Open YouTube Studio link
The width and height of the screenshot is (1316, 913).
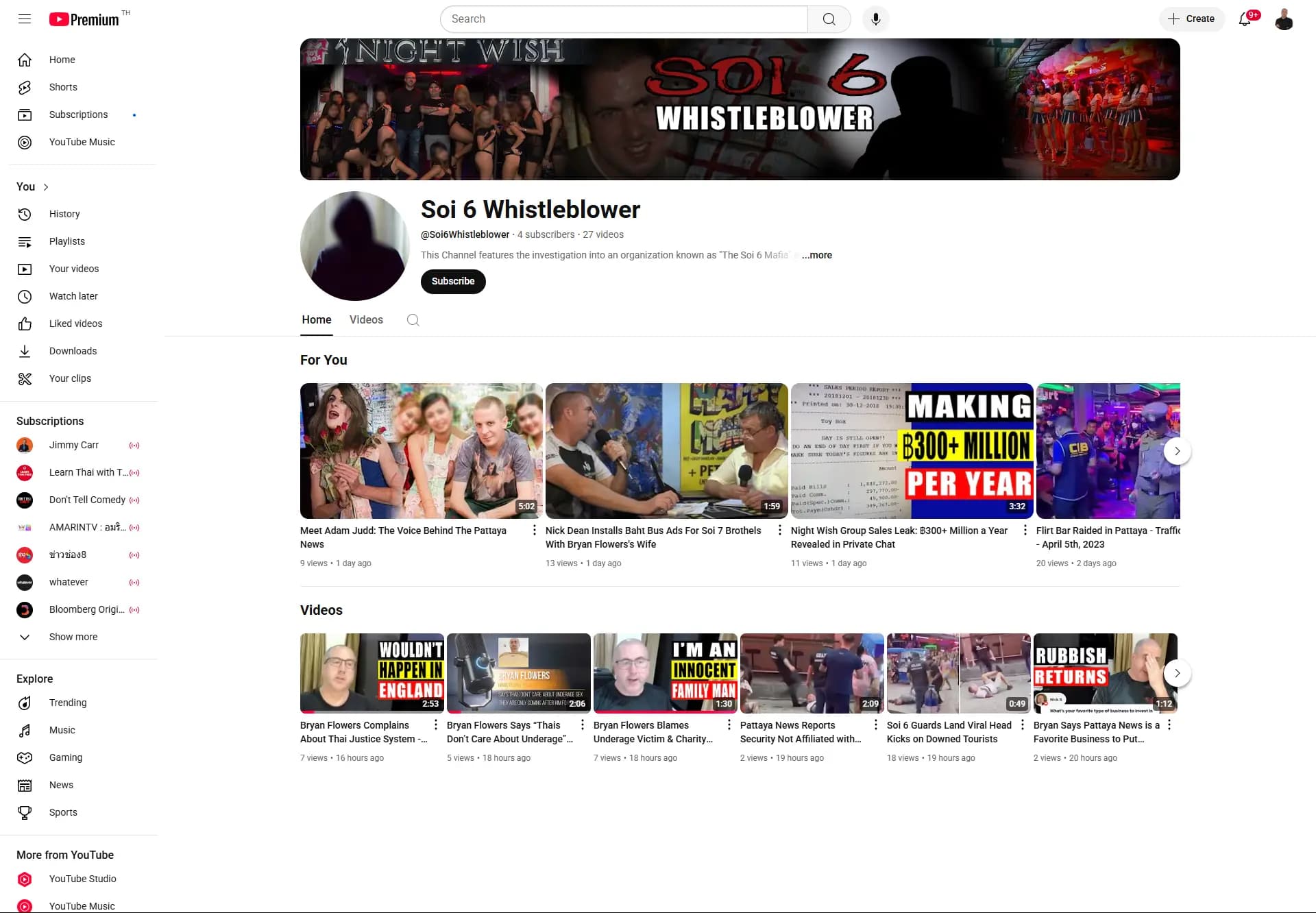point(81,879)
